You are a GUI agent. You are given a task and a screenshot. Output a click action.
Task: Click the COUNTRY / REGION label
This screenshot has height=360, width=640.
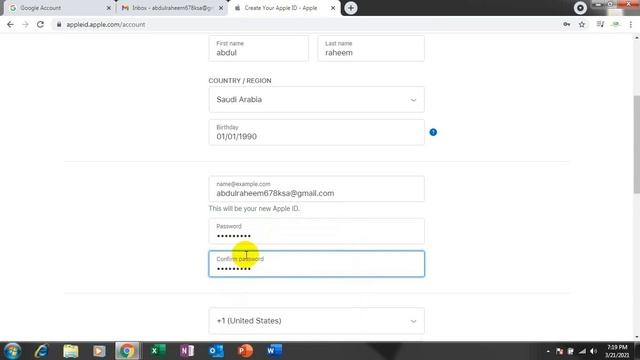(240, 81)
